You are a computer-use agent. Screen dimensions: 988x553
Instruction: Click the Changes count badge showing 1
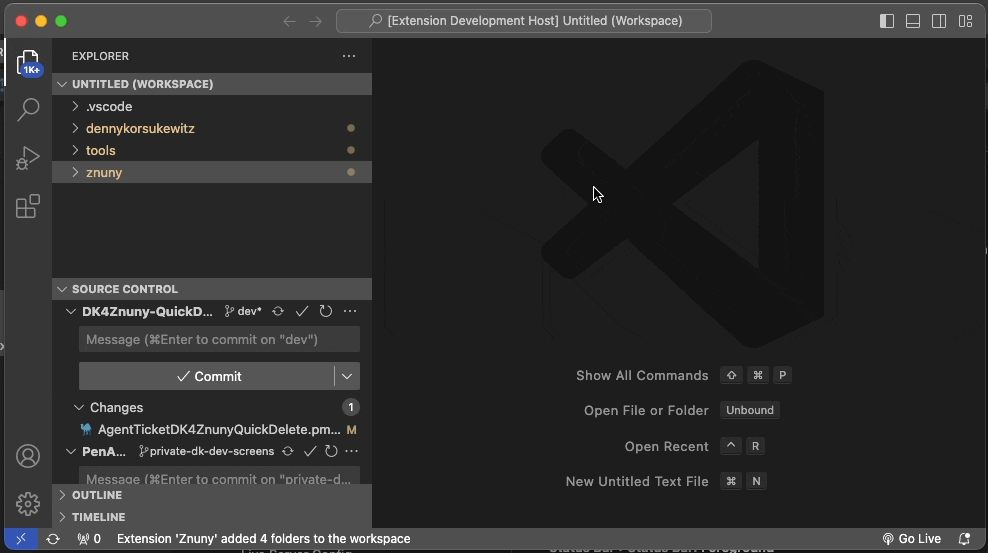pos(351,408)
